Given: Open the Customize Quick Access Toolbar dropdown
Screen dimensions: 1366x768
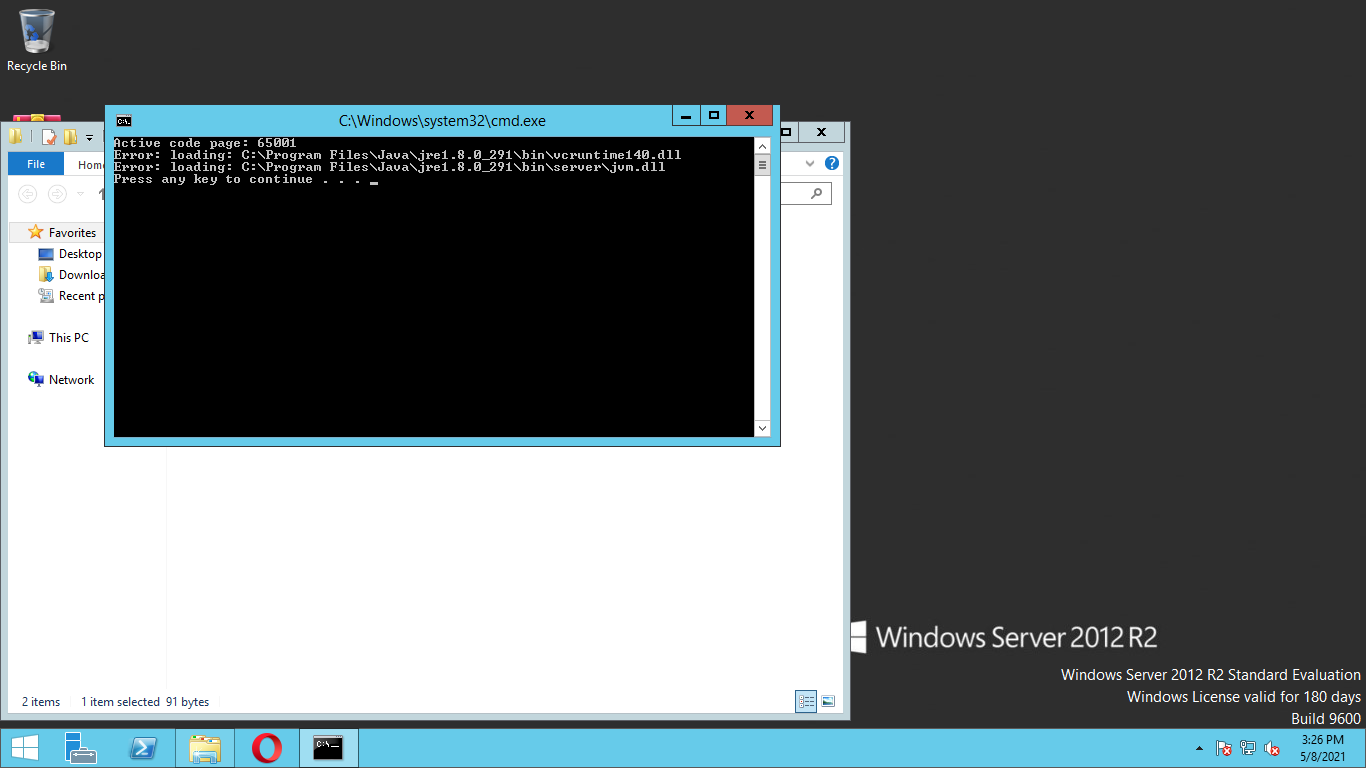Looking at the screenshot, I should (89, 137).
